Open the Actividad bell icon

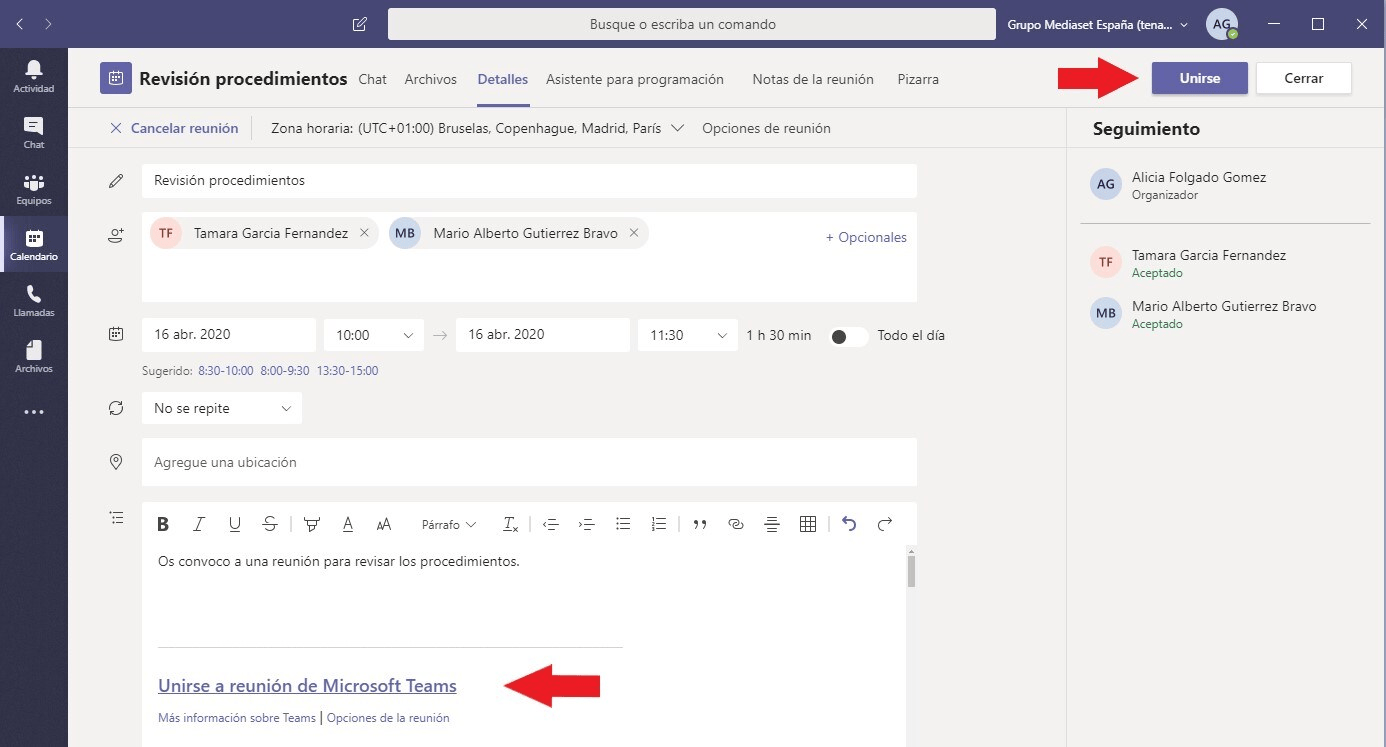pos(34,76)
